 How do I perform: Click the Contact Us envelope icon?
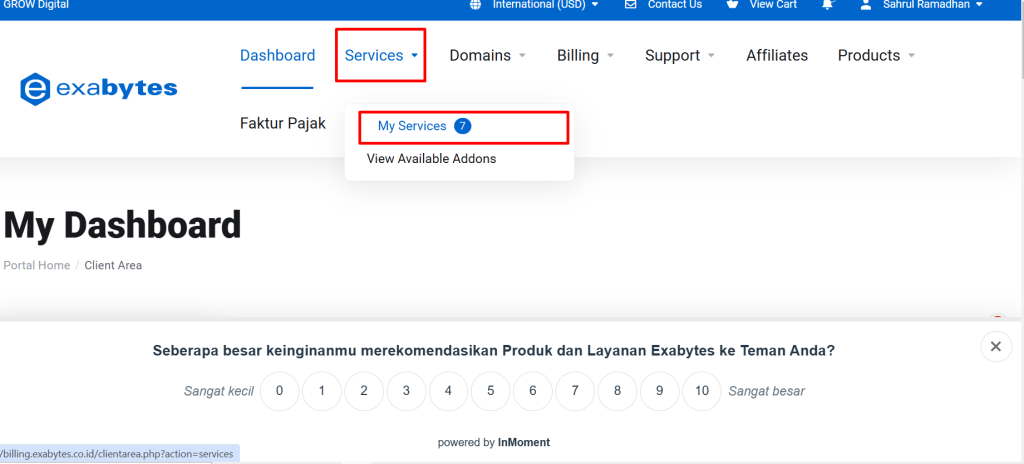click(x=630, y=5)
